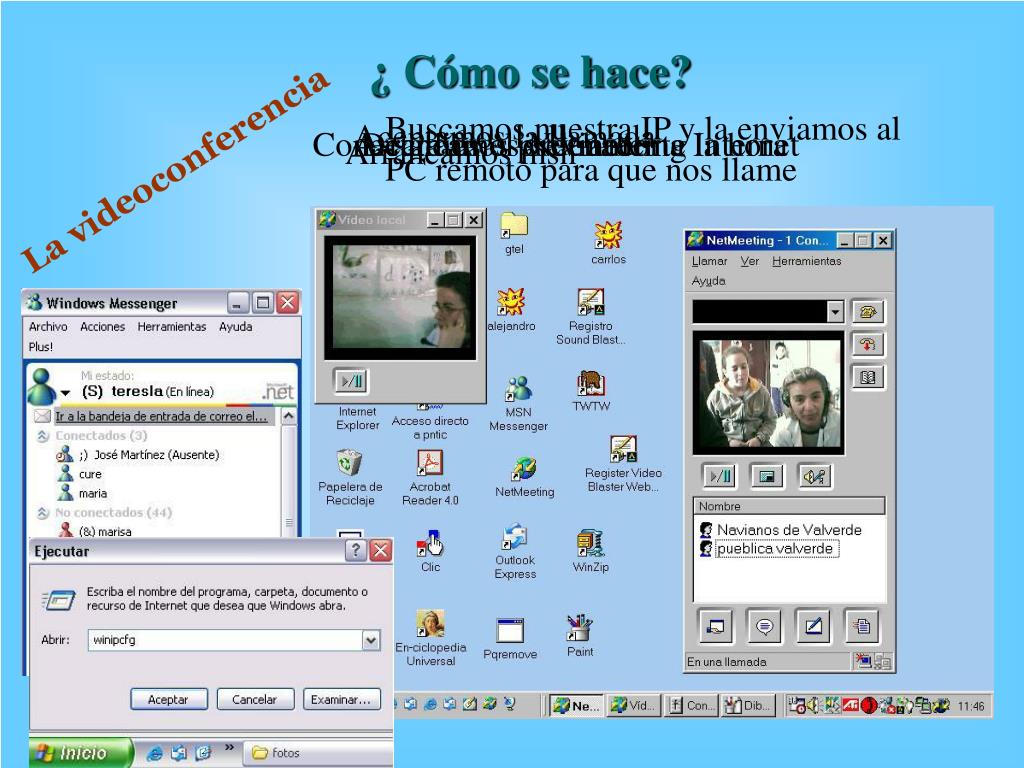The height and width of the screenshot is (768, 1024).
Task: Click NetMeeting share program button
Action: pyautogui.click(x=715, y=627)
